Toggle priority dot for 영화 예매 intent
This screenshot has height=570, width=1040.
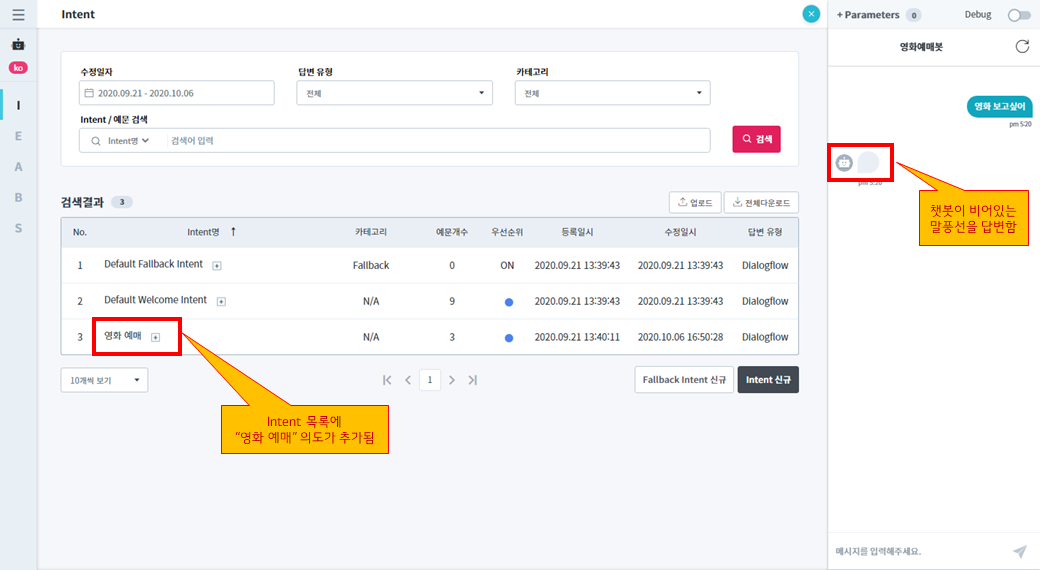click(x=508, y=338)
